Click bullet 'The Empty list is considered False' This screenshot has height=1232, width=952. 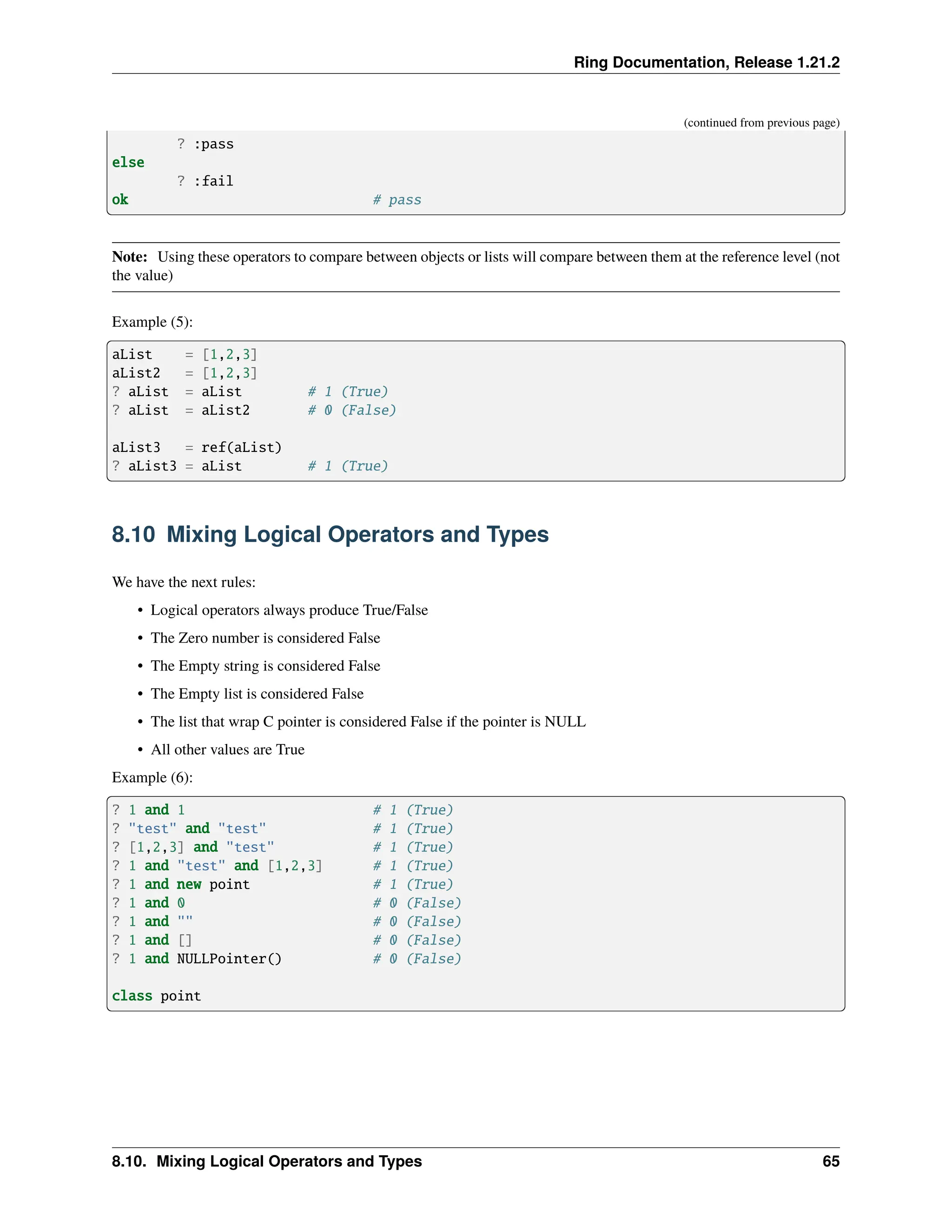click(257, 694)
